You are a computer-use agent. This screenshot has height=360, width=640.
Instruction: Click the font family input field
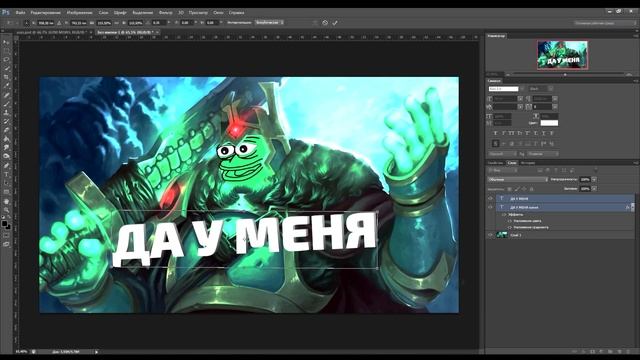pyautogui.click(x=503, y=89)
